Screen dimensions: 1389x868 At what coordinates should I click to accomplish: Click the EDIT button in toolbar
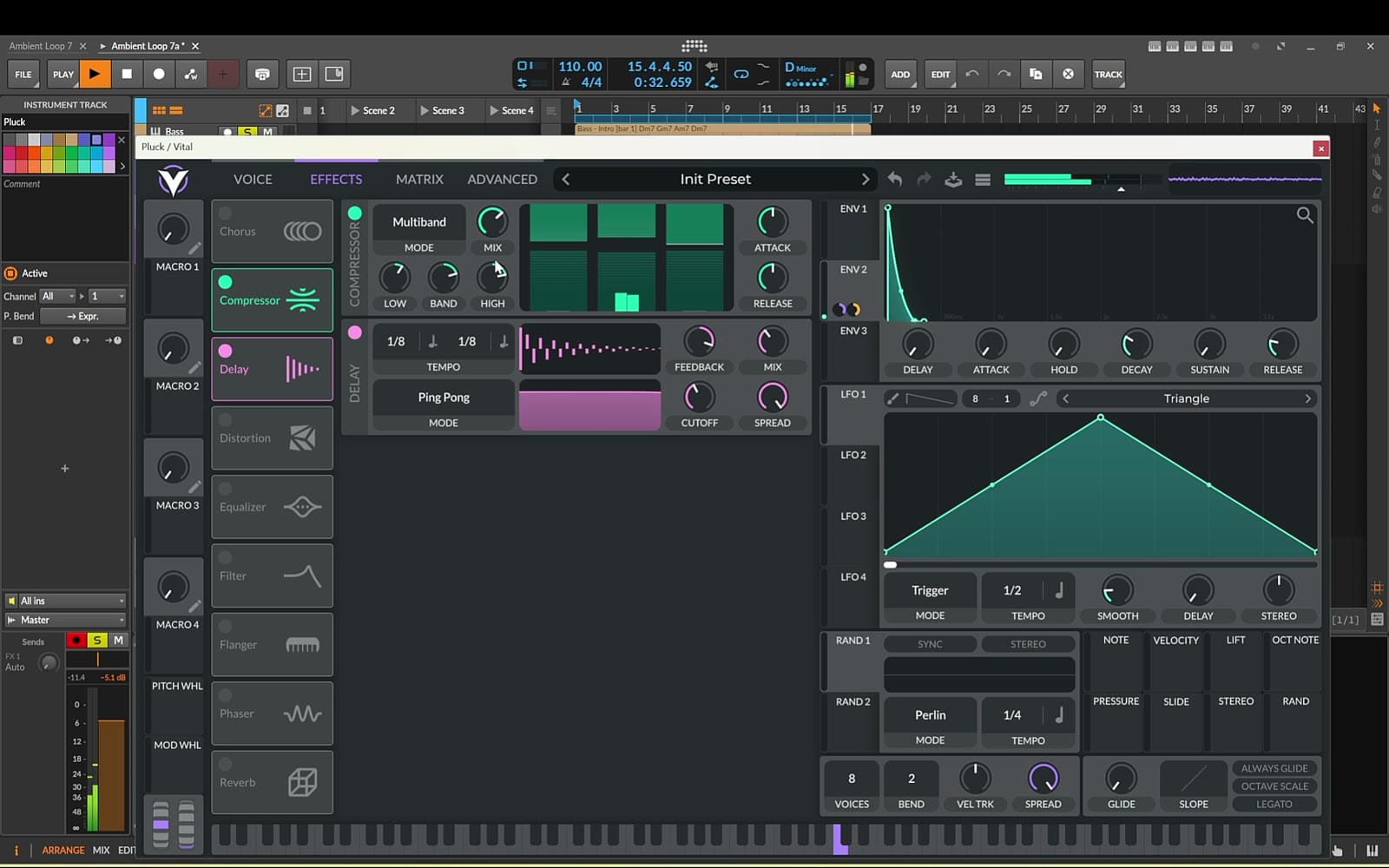tap(940, 74)
